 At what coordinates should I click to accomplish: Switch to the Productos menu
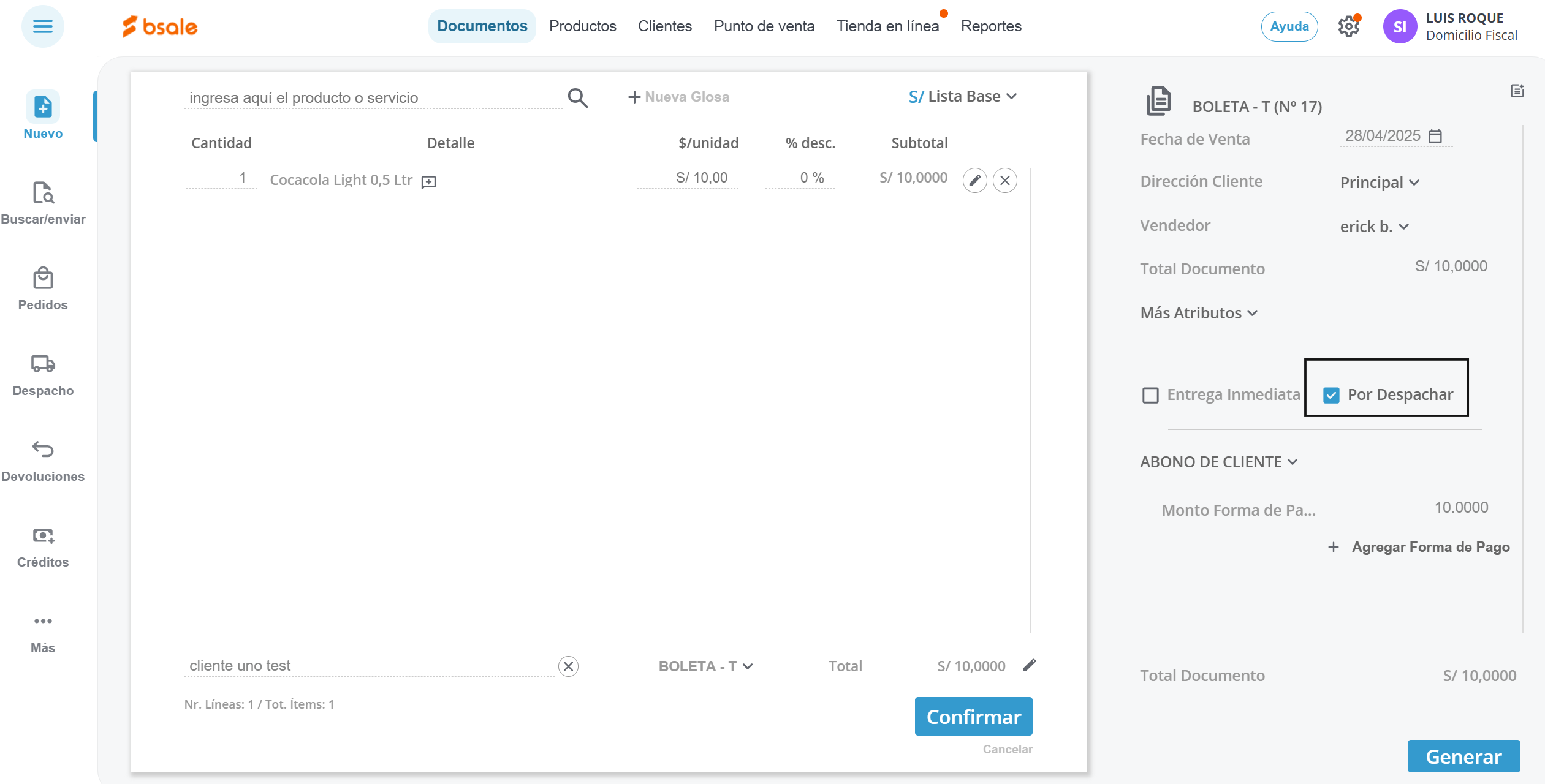582,26
